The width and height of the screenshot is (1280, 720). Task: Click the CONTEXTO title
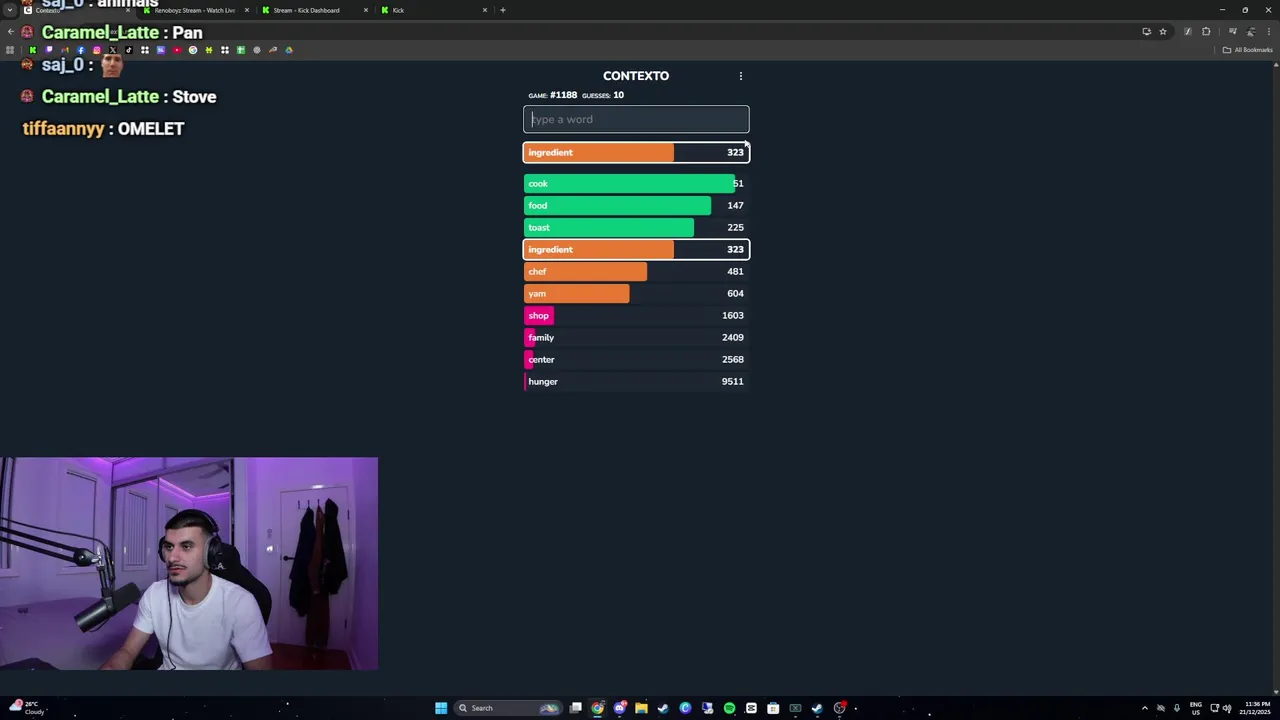click(x=636, y=76)
